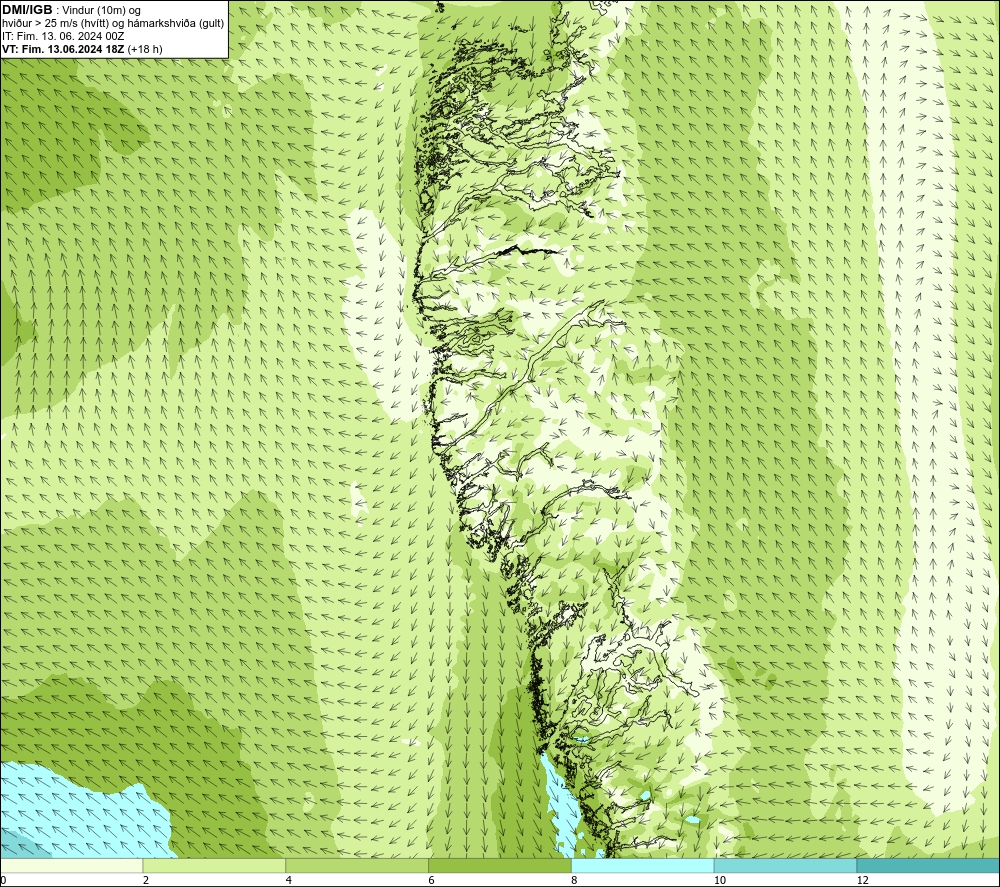Click the legend value label 12

coord(862,880)
